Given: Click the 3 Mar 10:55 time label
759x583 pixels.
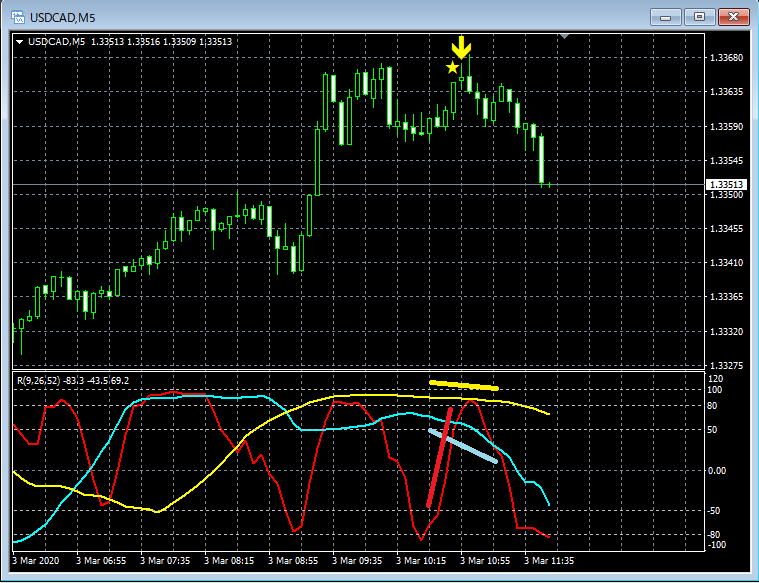Looking at the screenshot, I should 485,561.
